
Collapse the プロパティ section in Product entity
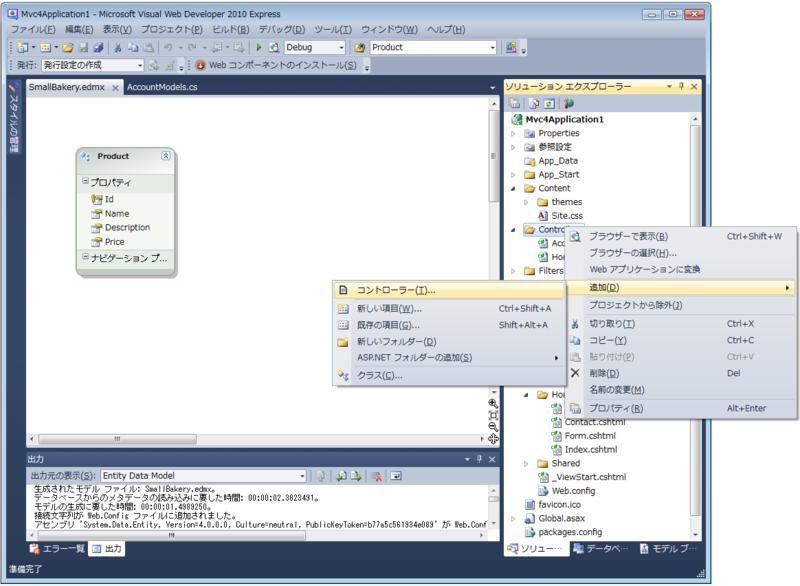click(86, 181)
